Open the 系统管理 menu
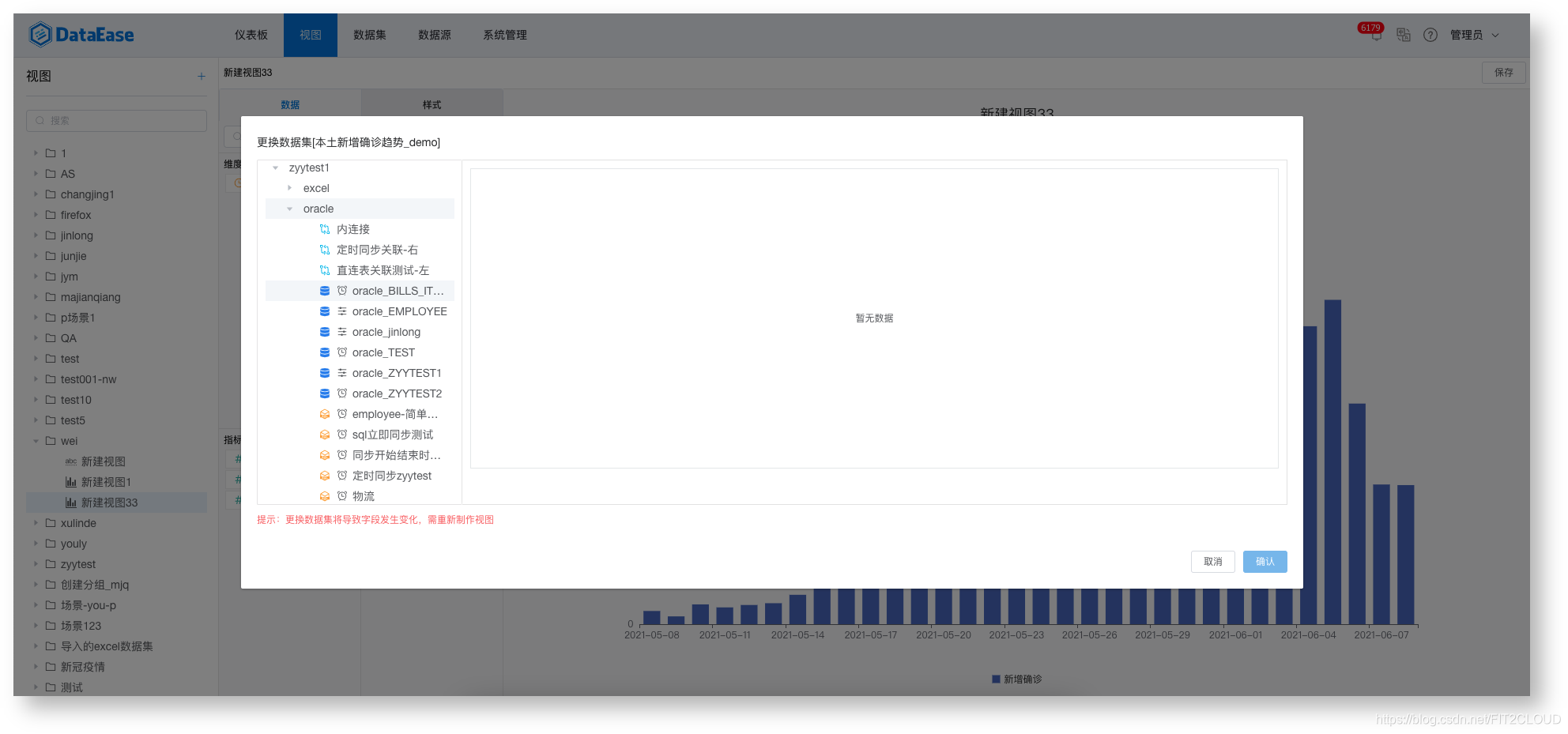 pyautogui.click(x=505, y=35)
